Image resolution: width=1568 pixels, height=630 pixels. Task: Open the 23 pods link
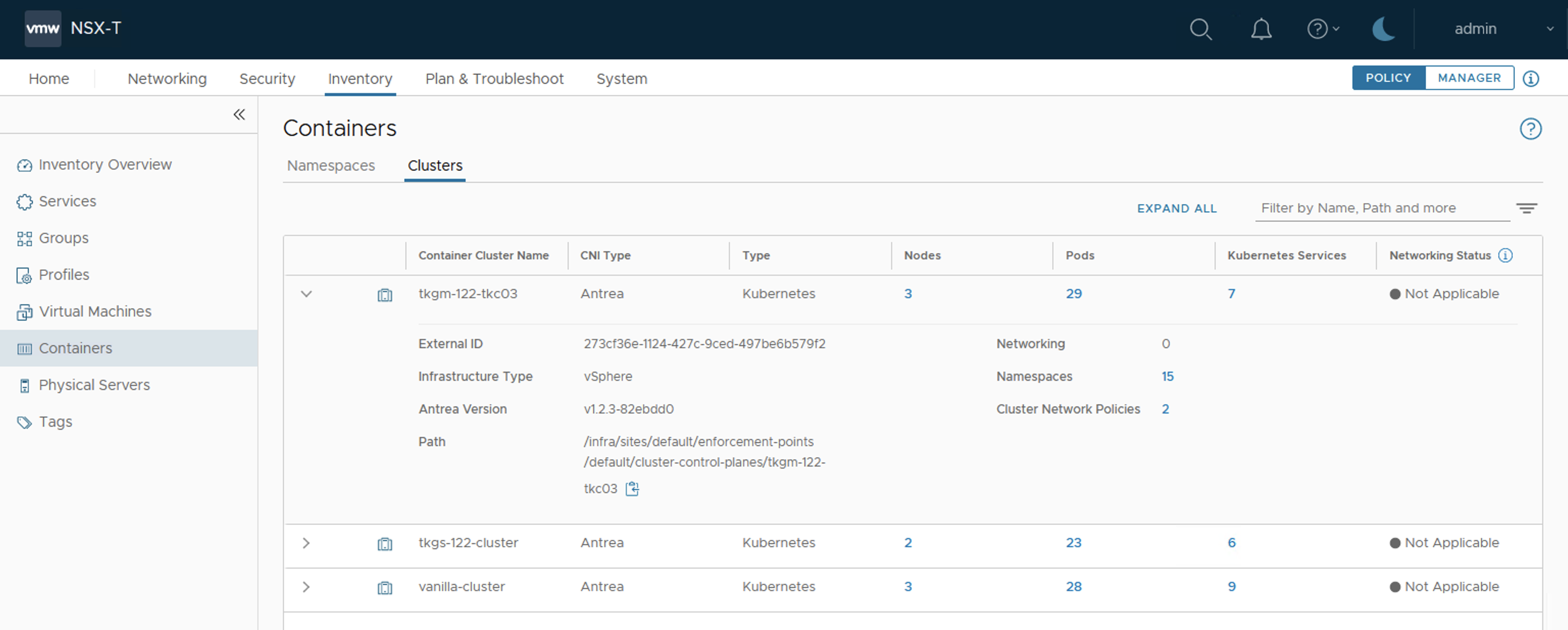coord(1073,543)
